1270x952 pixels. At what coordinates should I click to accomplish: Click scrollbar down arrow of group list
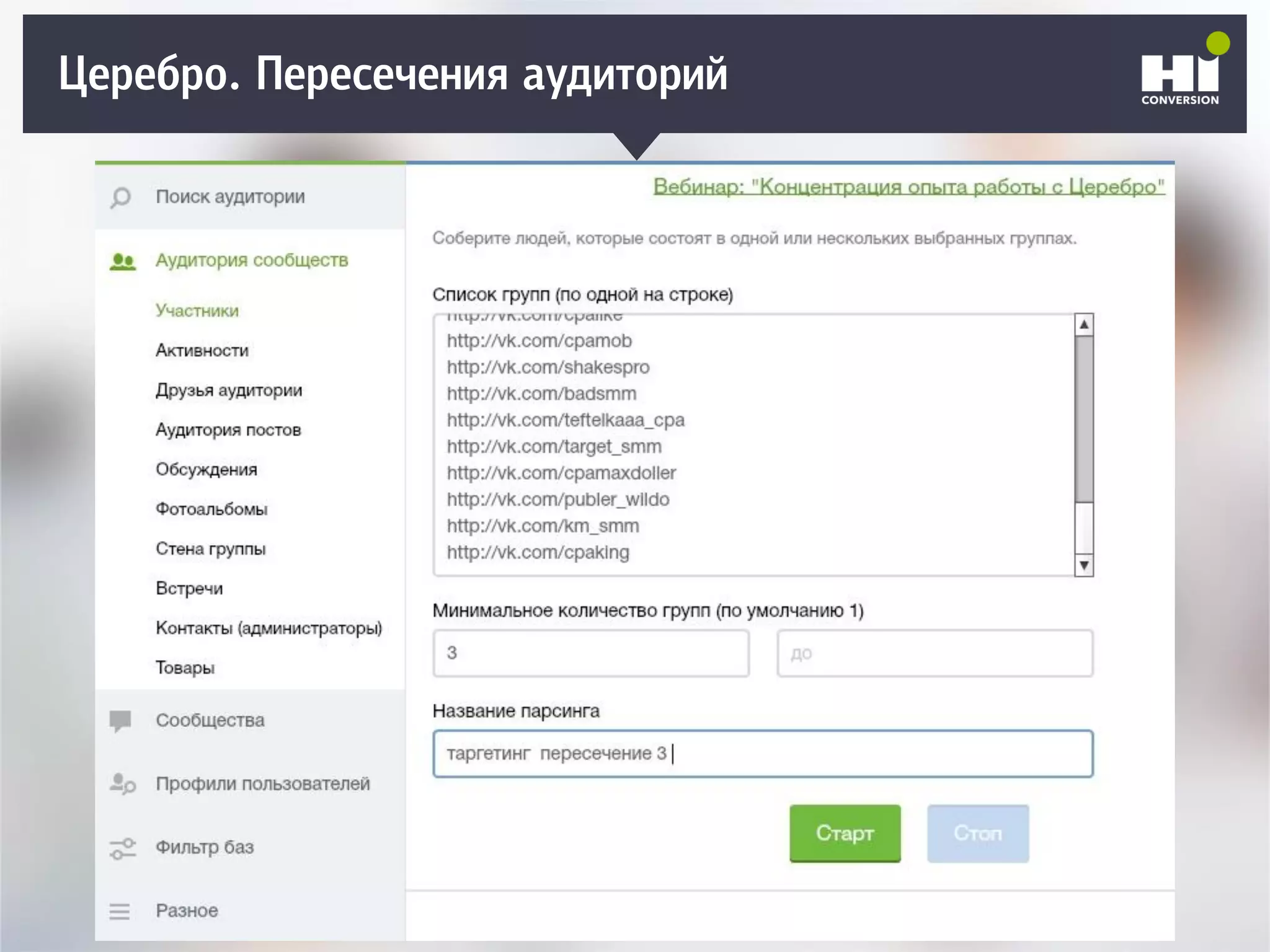point(1083,565)
